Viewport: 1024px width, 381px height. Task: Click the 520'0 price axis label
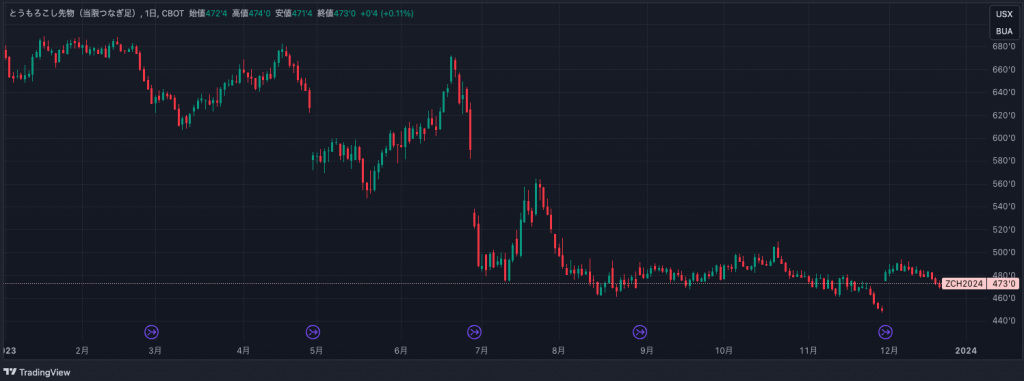point(1004,229)
